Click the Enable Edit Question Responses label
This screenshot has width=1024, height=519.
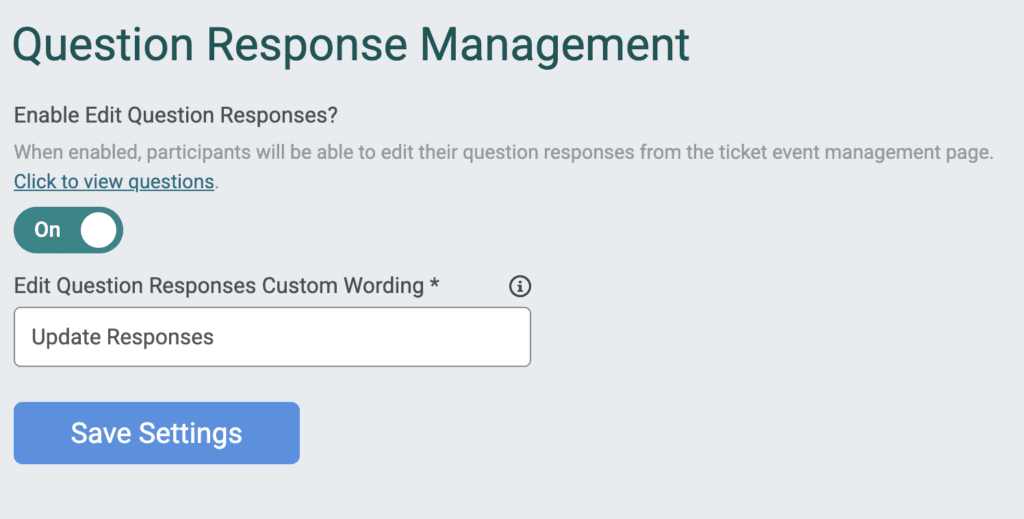176,116
